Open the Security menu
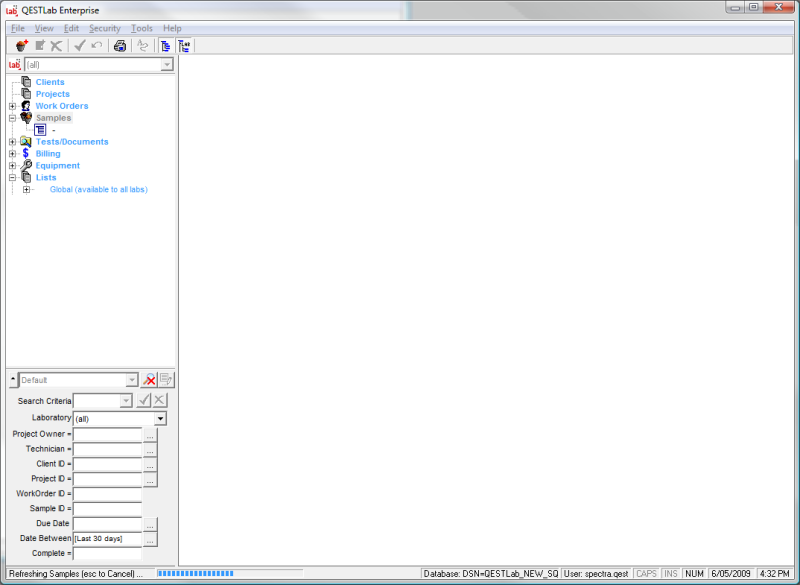 click(104, 28)
